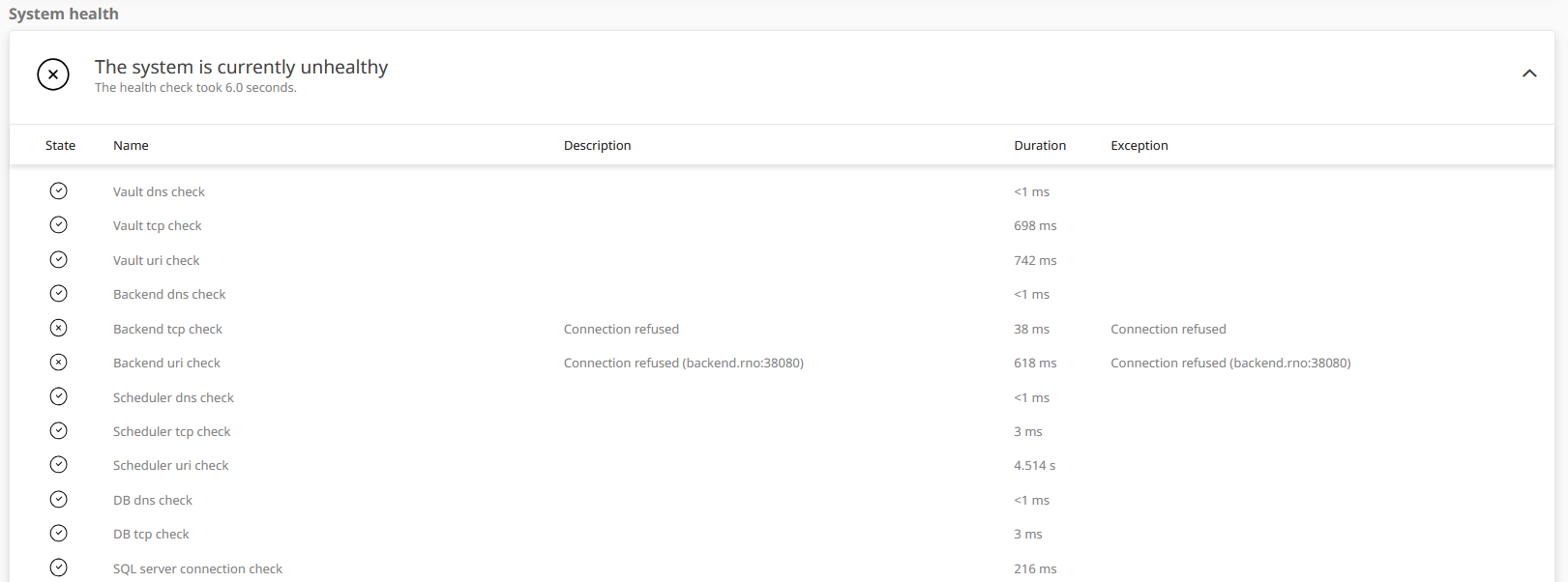
Task: Select the Backend uri check row name
Action: (166, 364)
